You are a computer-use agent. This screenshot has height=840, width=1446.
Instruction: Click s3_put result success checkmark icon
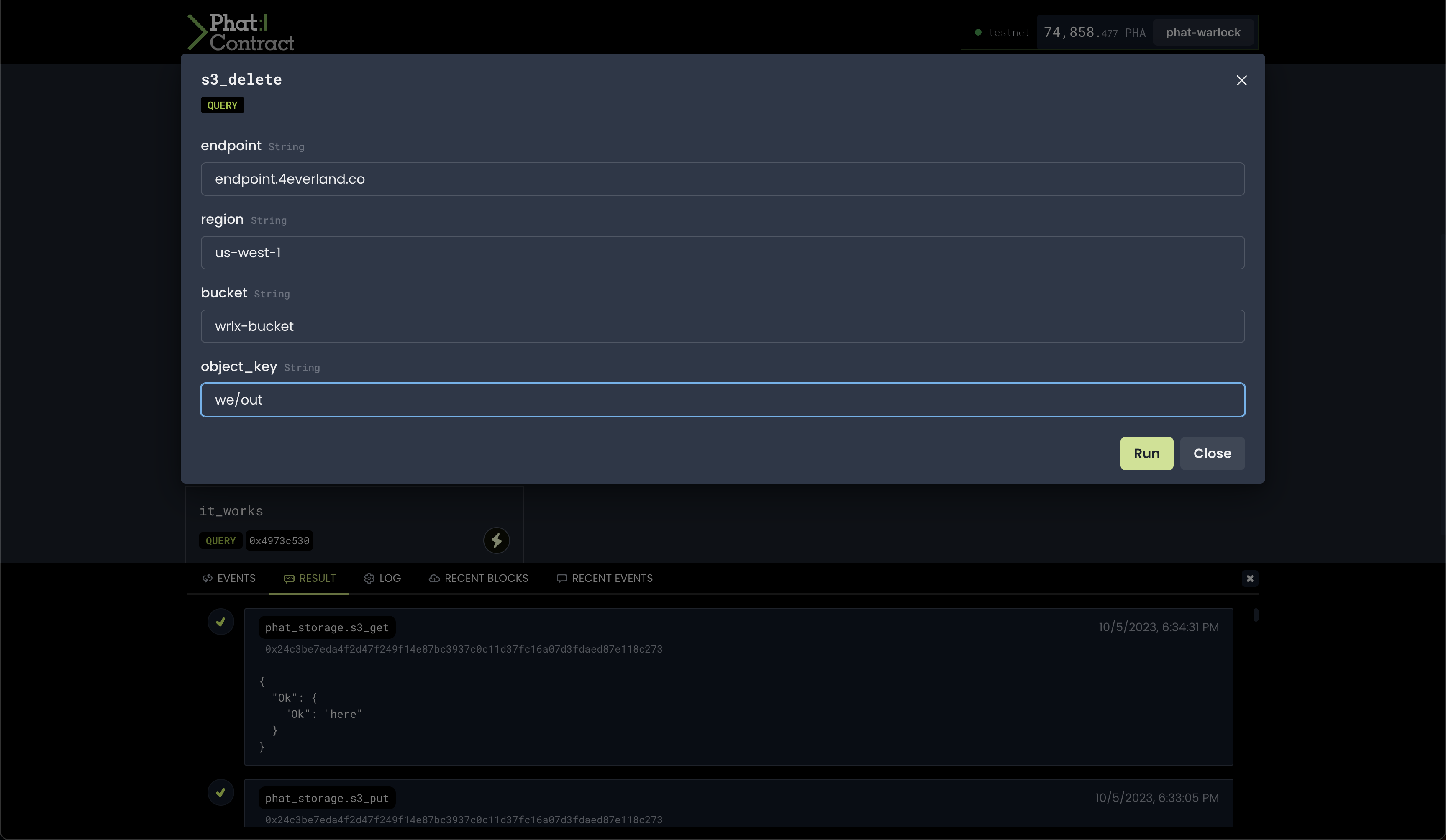220,792
